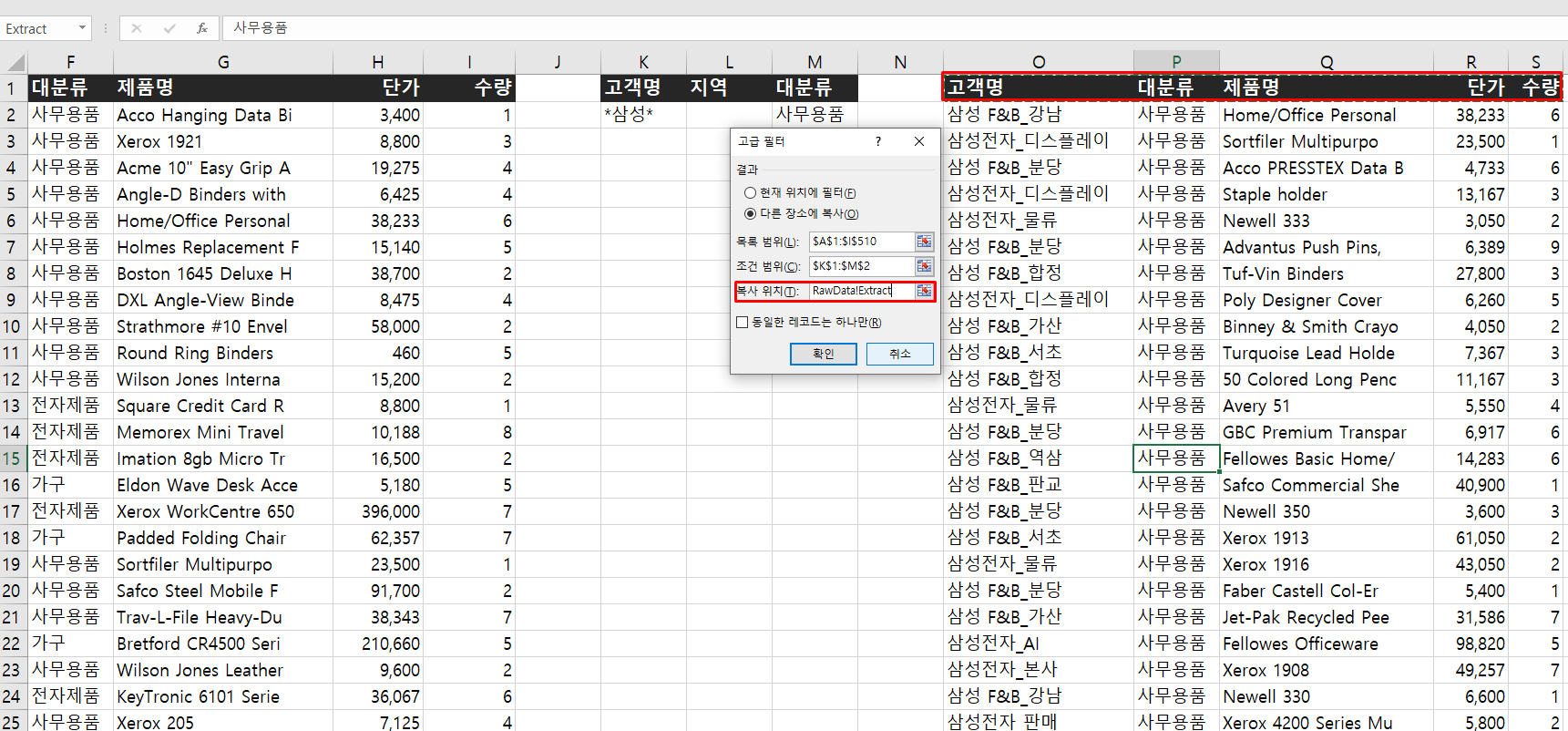The height and width of the screenshot is (731, 1568).
Task: Click cell Safco Commercial She
Action: [1327, 485]
